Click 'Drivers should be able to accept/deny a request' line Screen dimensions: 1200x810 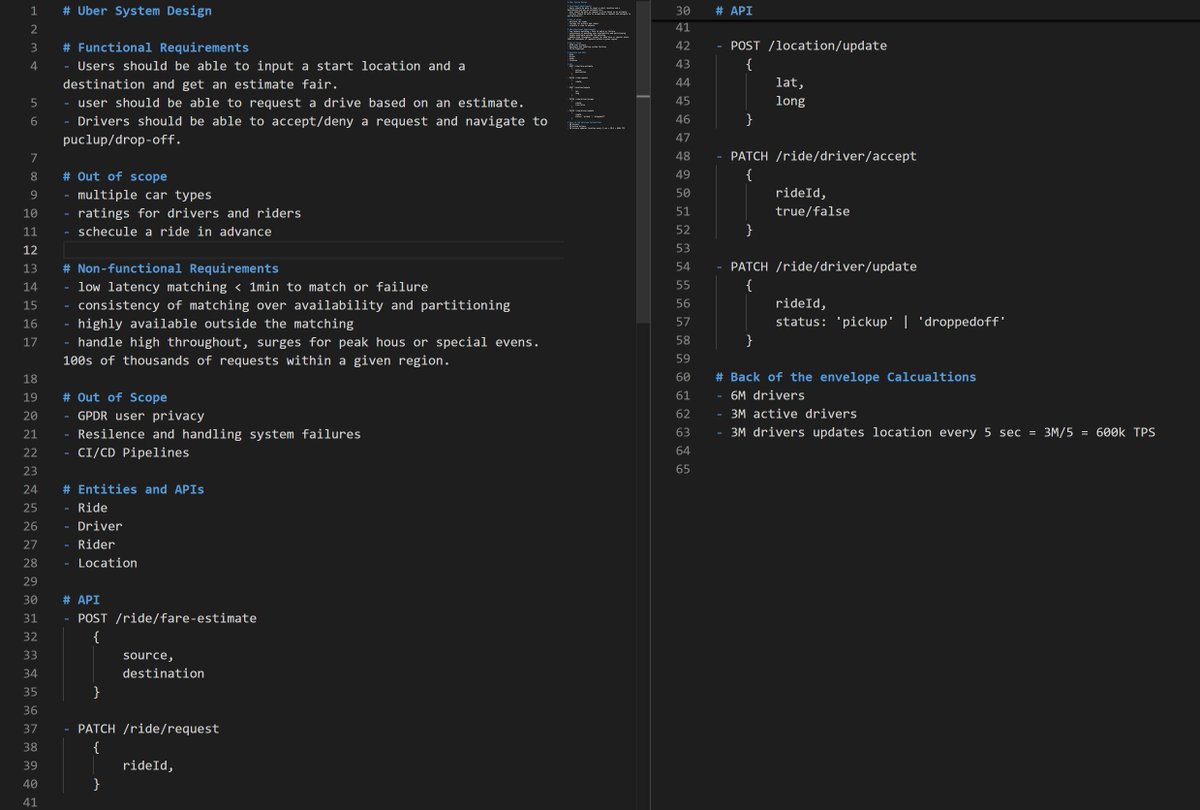tap(305, 121)
